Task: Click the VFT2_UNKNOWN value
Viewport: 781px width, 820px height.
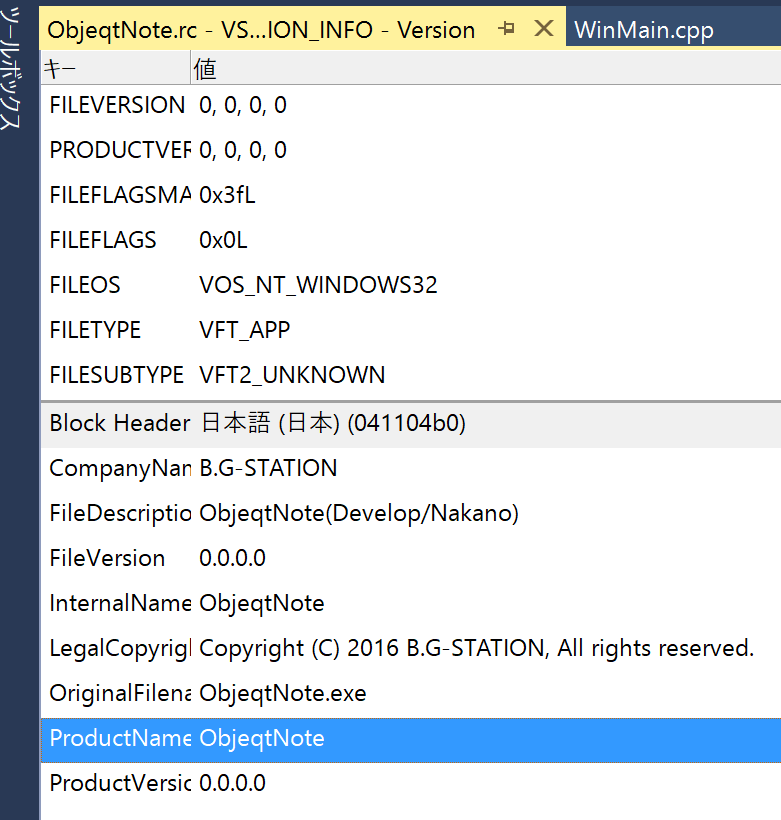Action: point(292,375)
